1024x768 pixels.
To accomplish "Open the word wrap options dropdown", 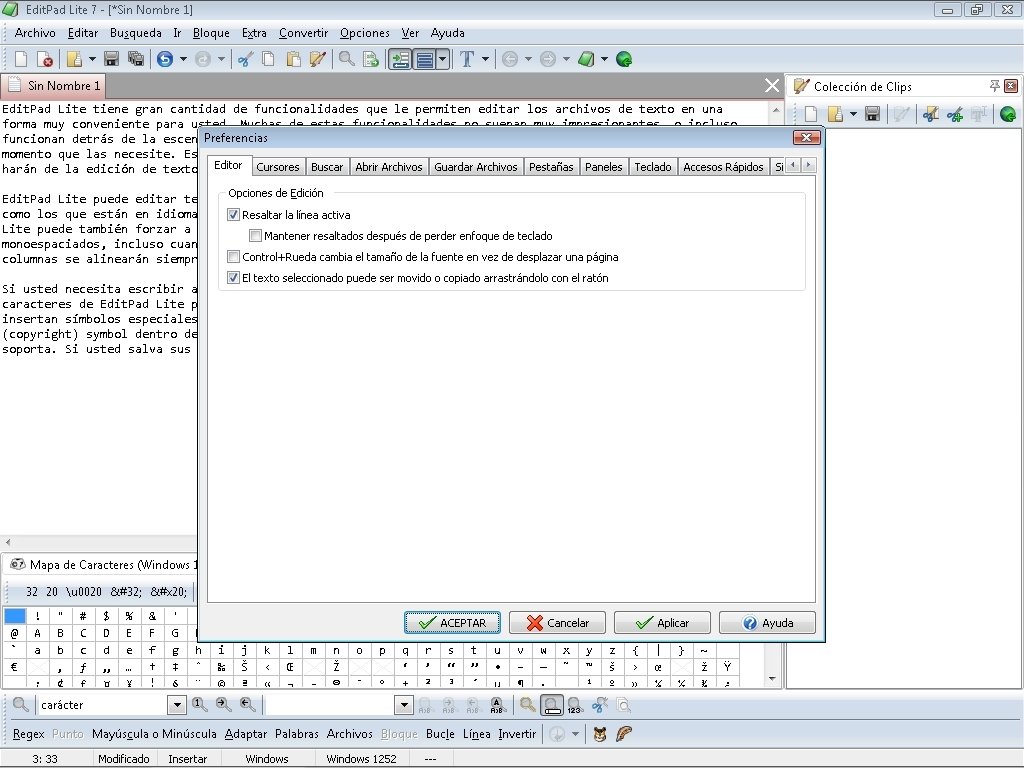I will (443, 59).
